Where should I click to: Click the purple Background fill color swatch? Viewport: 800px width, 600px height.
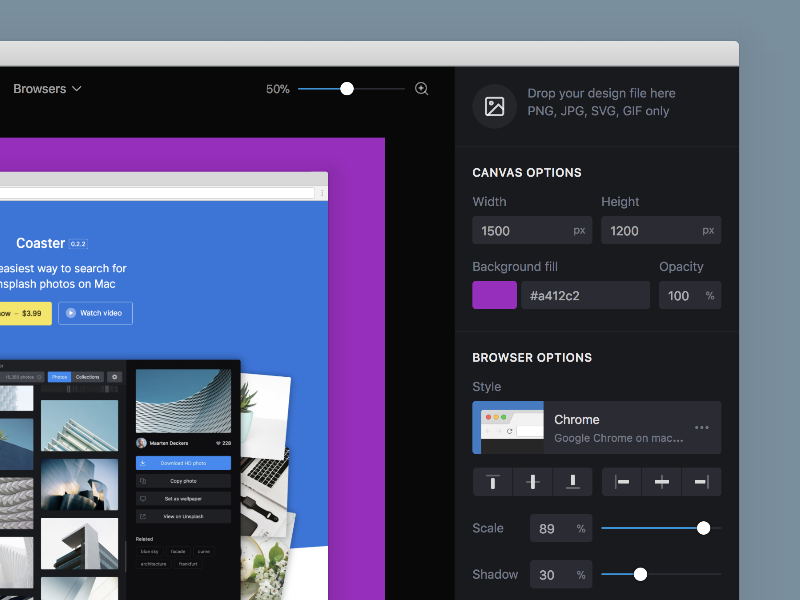494,295
